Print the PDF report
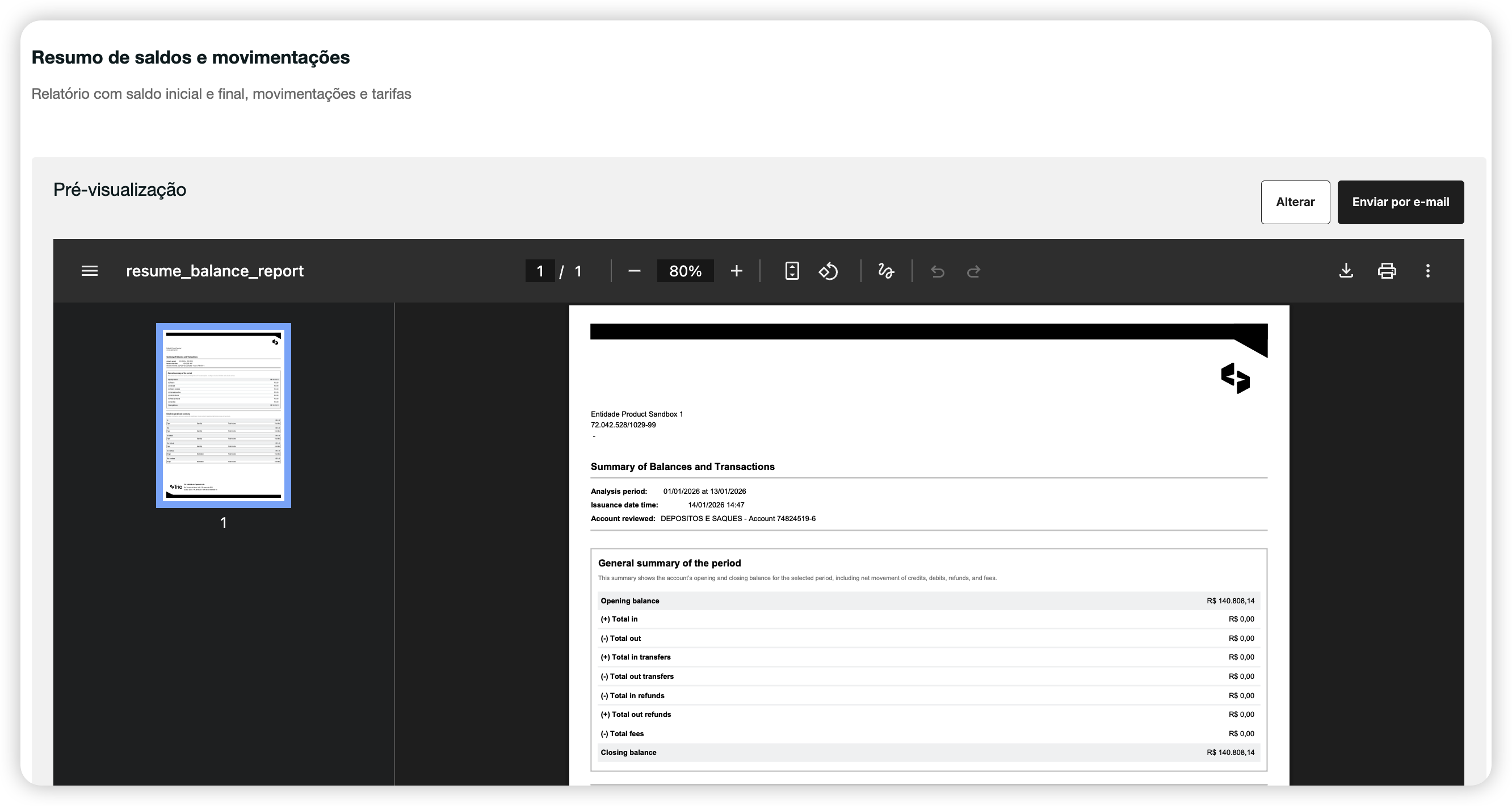Image resolution: width=1512 pixels, height=806 pixels. point(1387,271)
